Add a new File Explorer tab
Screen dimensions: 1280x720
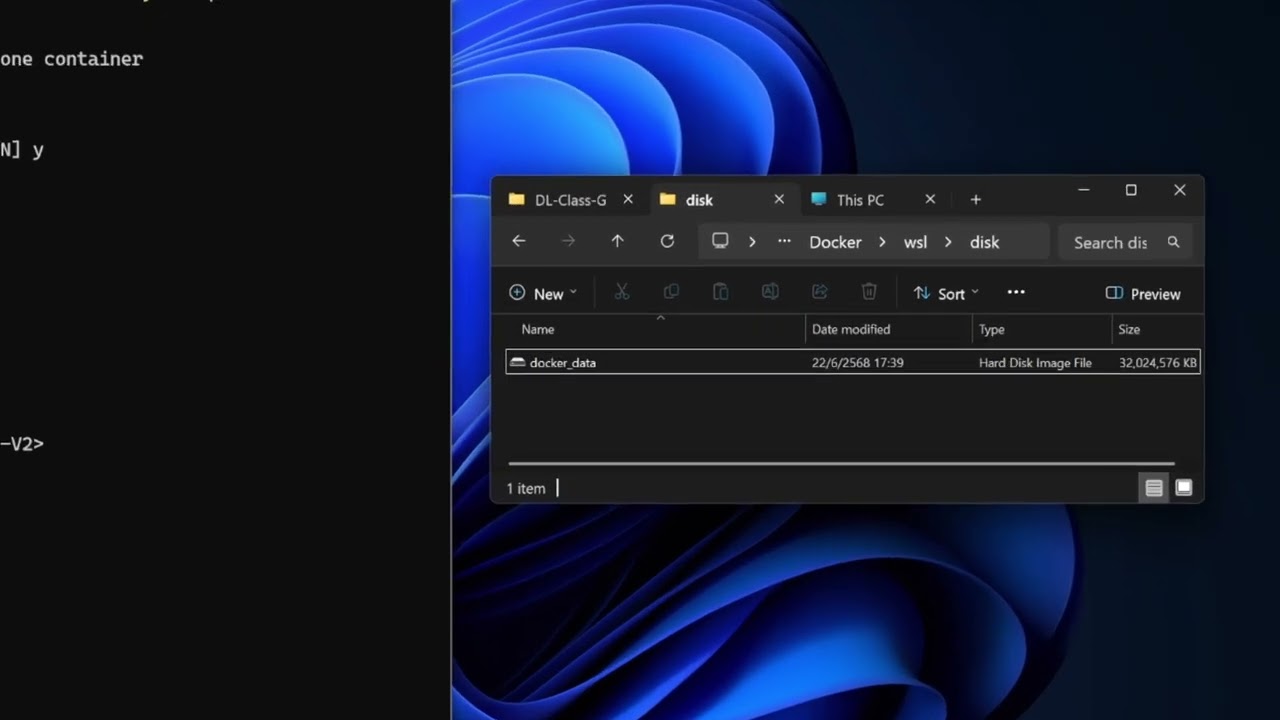975,200
